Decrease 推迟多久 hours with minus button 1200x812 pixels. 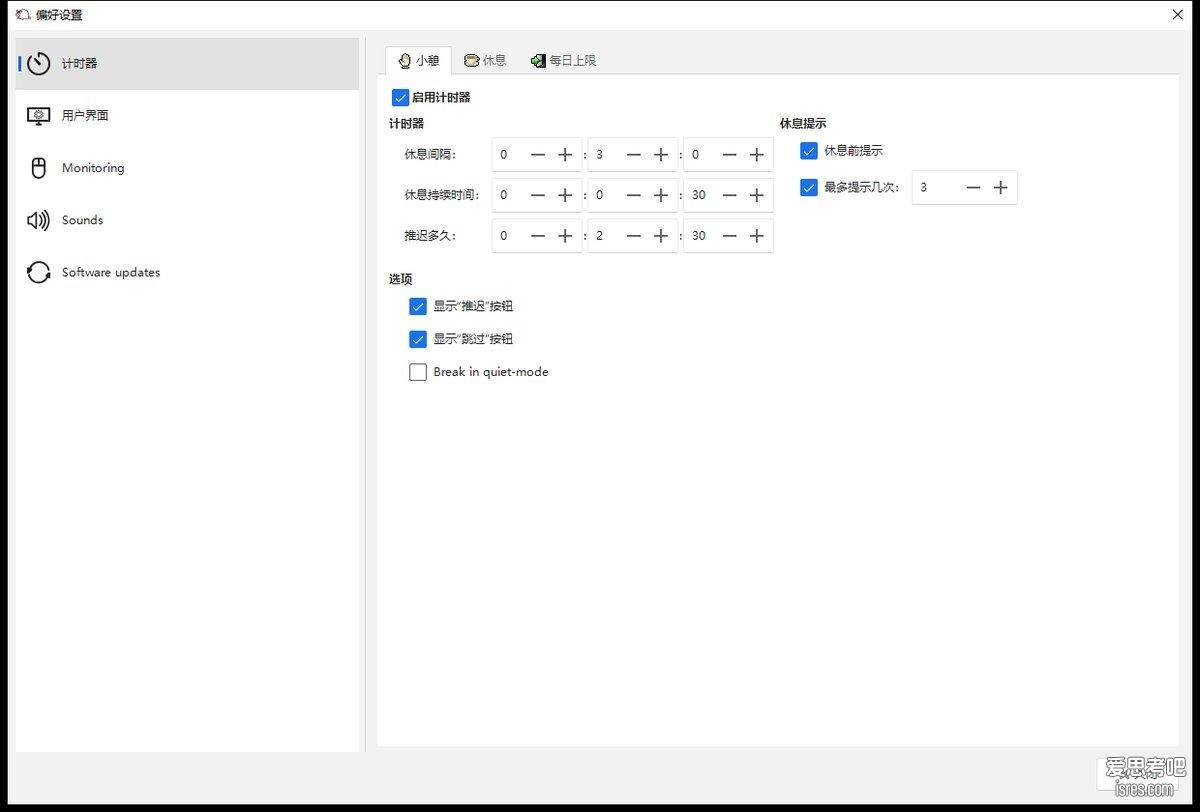(538, 236)
